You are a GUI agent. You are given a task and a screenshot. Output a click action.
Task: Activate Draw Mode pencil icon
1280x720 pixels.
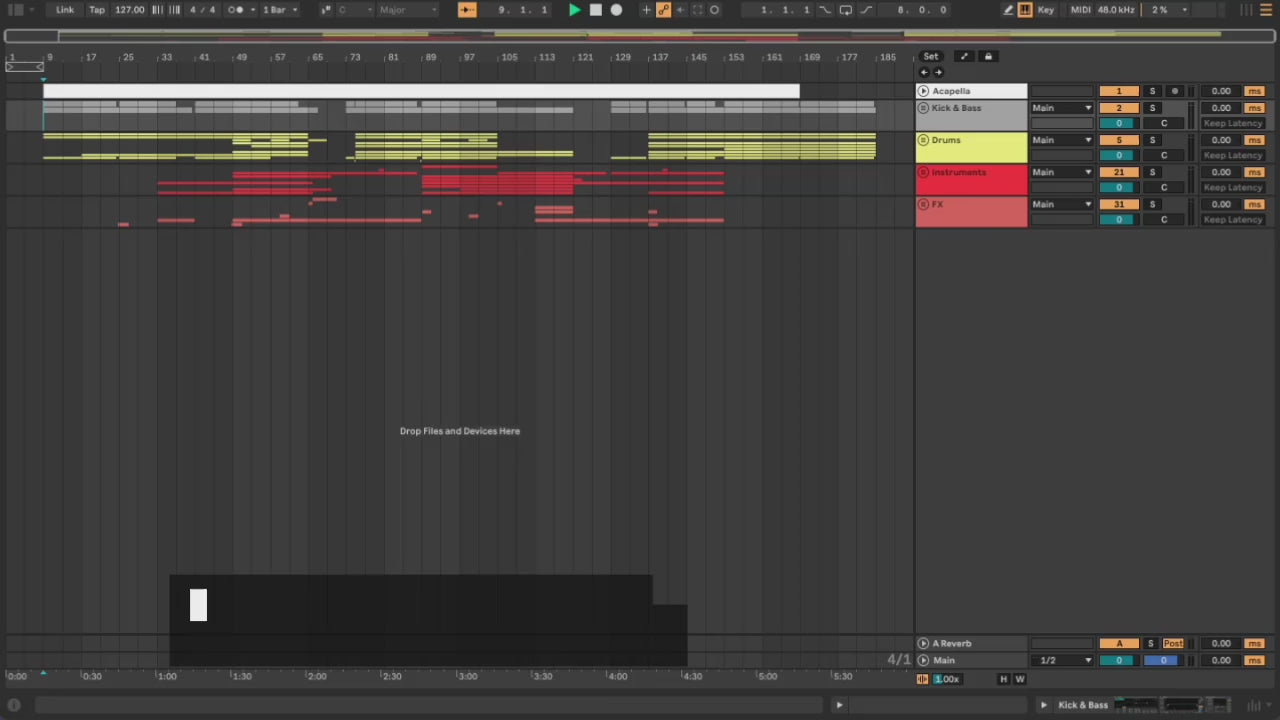(x=1008, y=10)
